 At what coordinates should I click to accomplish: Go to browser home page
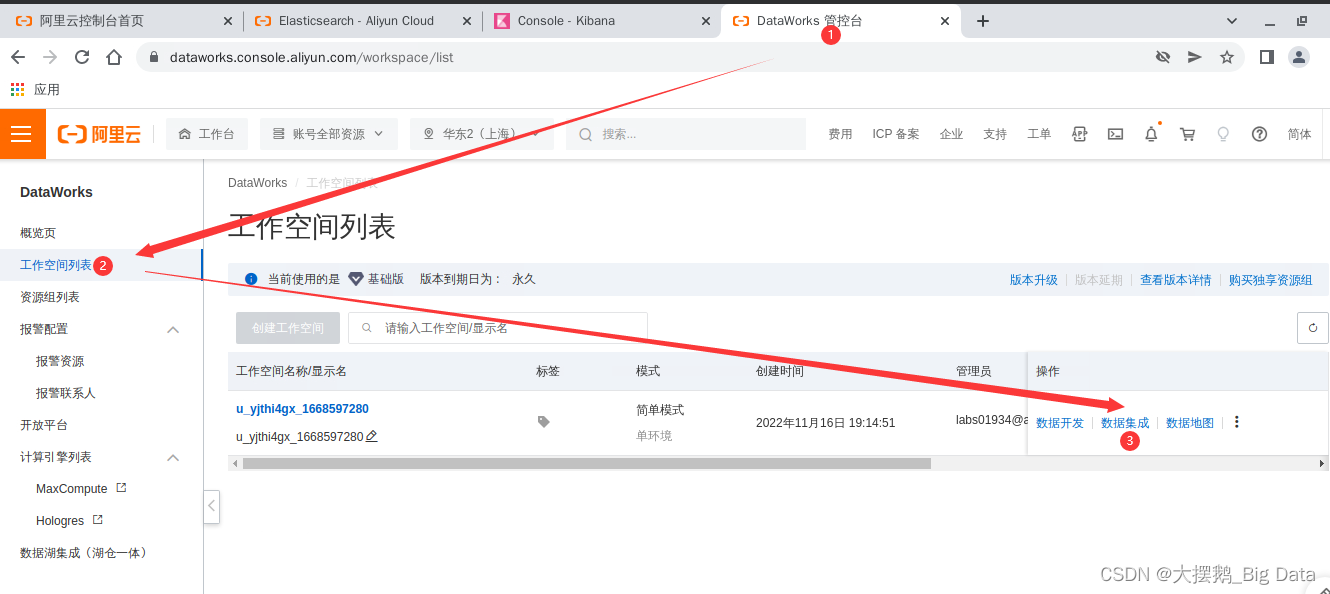(114, 57)
